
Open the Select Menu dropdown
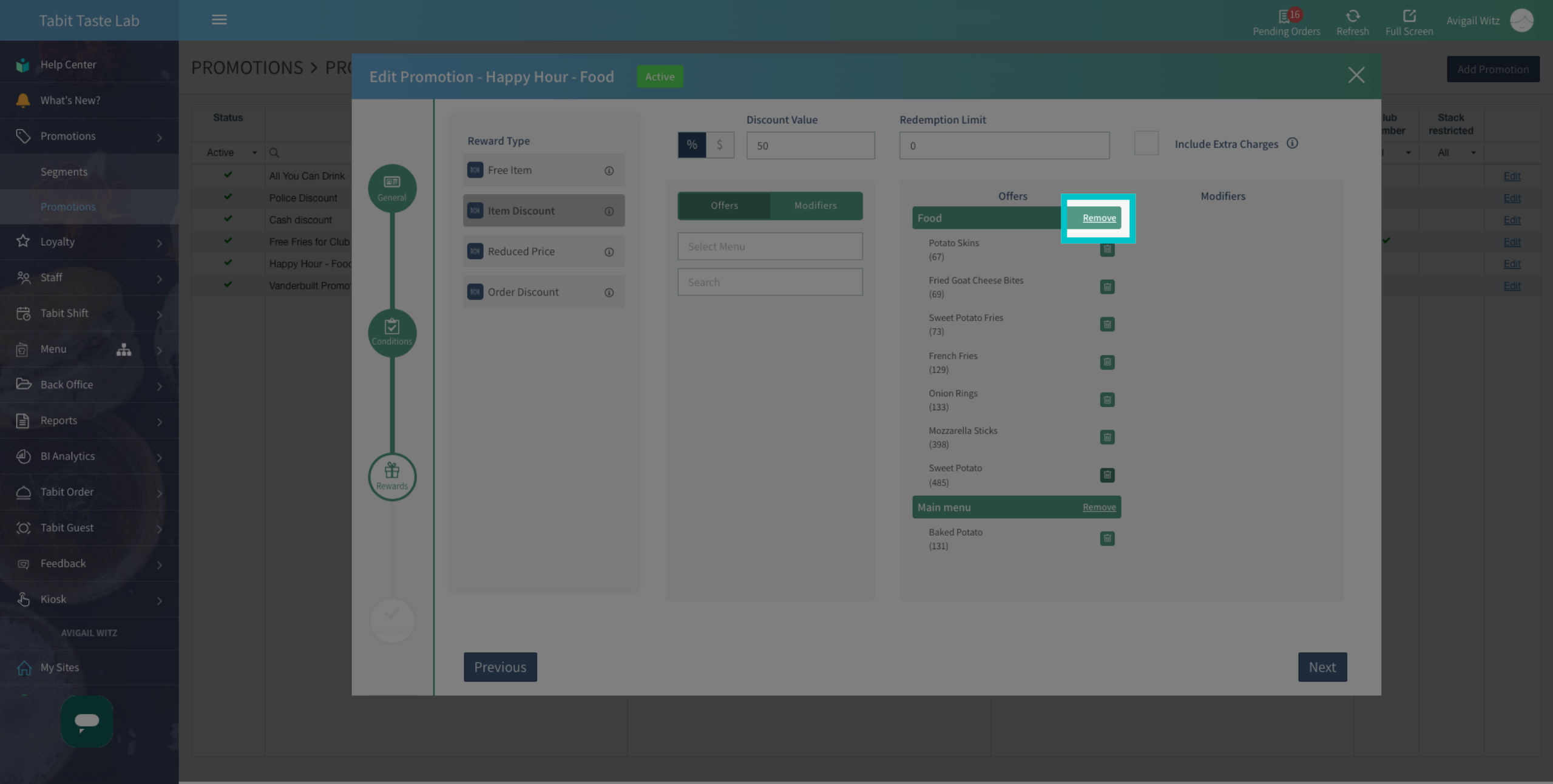coord(770,246)
